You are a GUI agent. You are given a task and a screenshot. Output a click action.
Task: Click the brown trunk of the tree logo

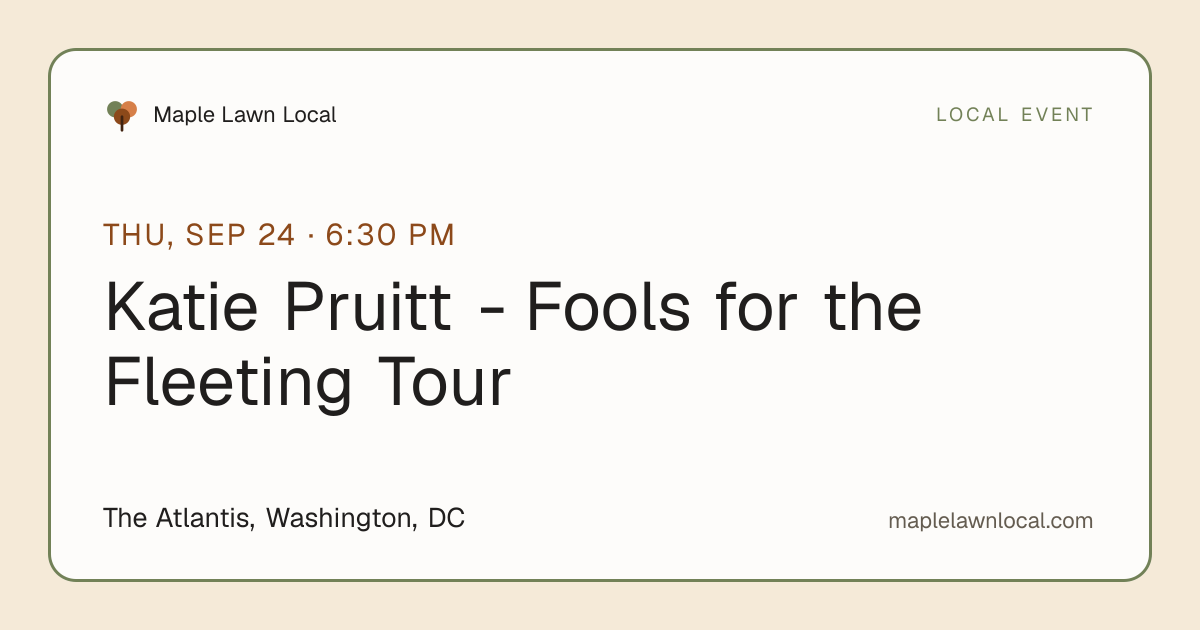click(x=122, y=124)
